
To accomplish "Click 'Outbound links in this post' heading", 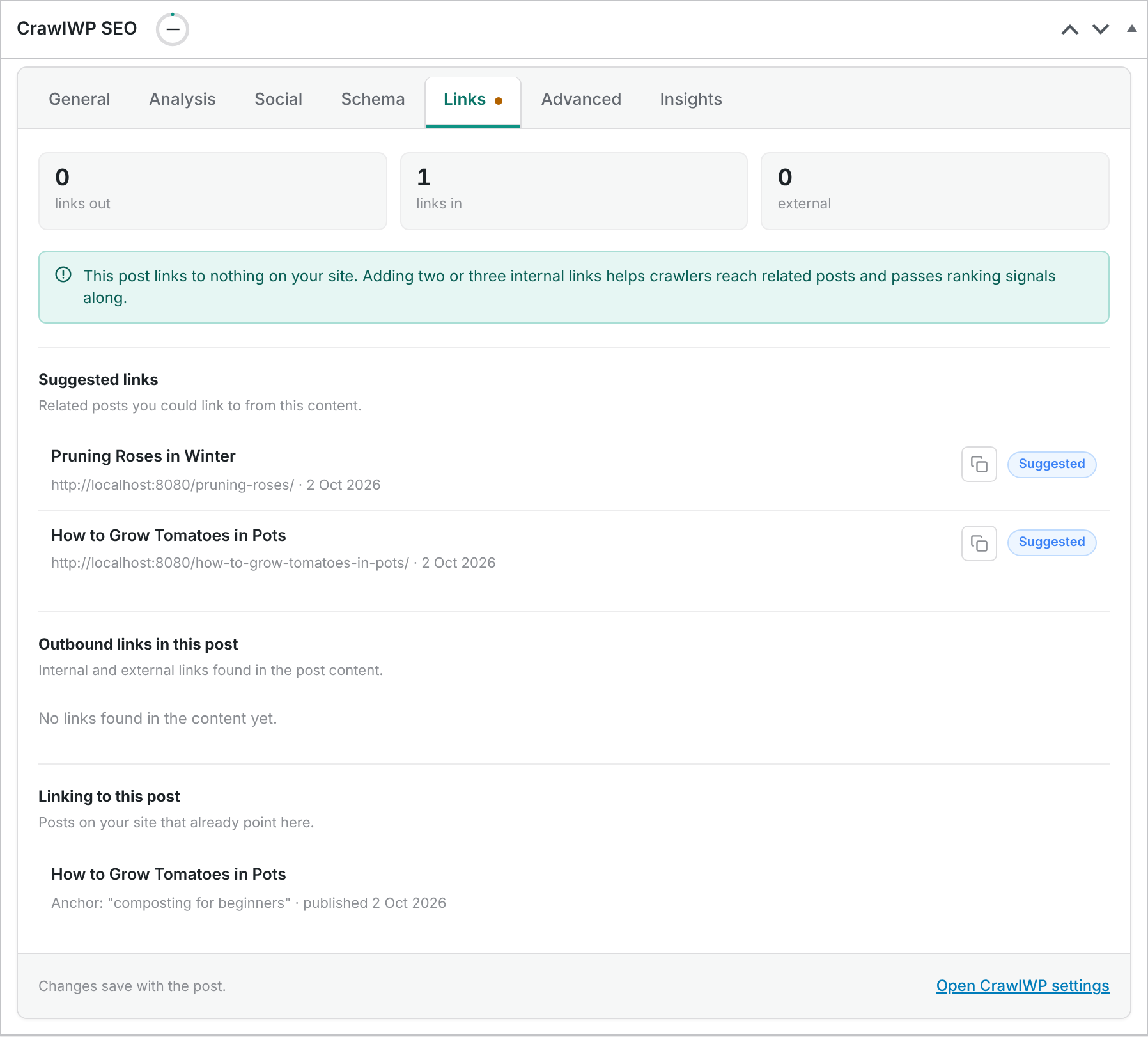I will pyautogui.click(x=138, y=644).
